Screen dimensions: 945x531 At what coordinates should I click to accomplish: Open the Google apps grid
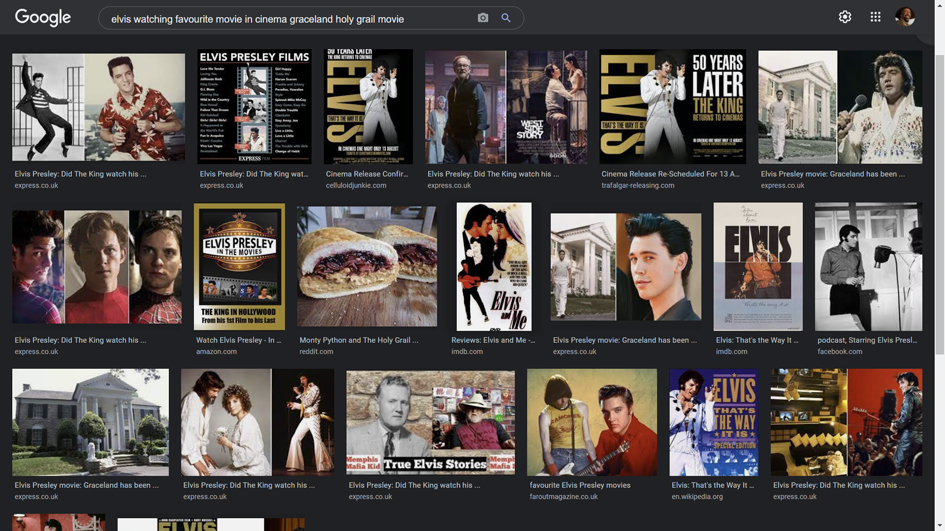(x=875, y=17)
